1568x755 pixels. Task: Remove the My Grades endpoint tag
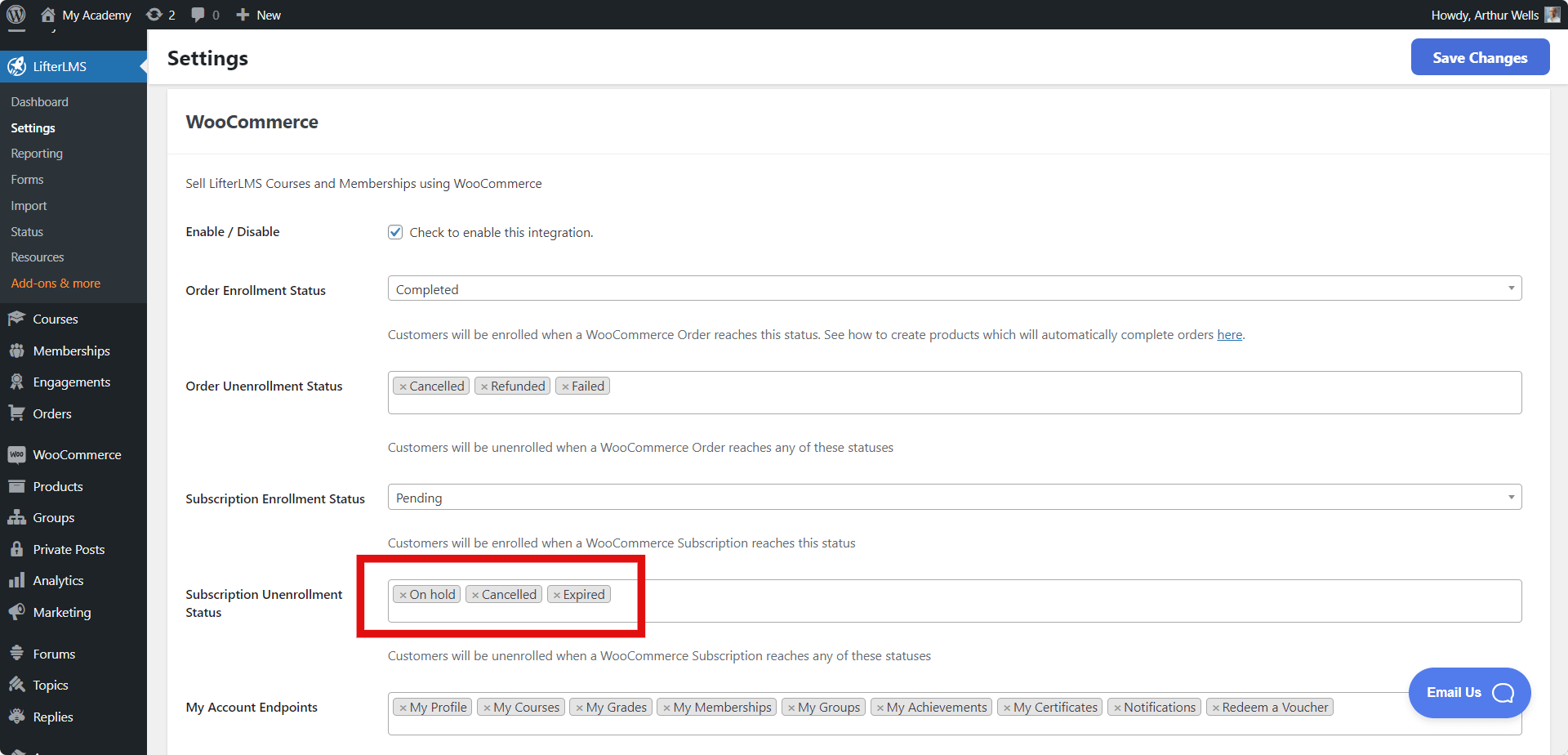579,708
